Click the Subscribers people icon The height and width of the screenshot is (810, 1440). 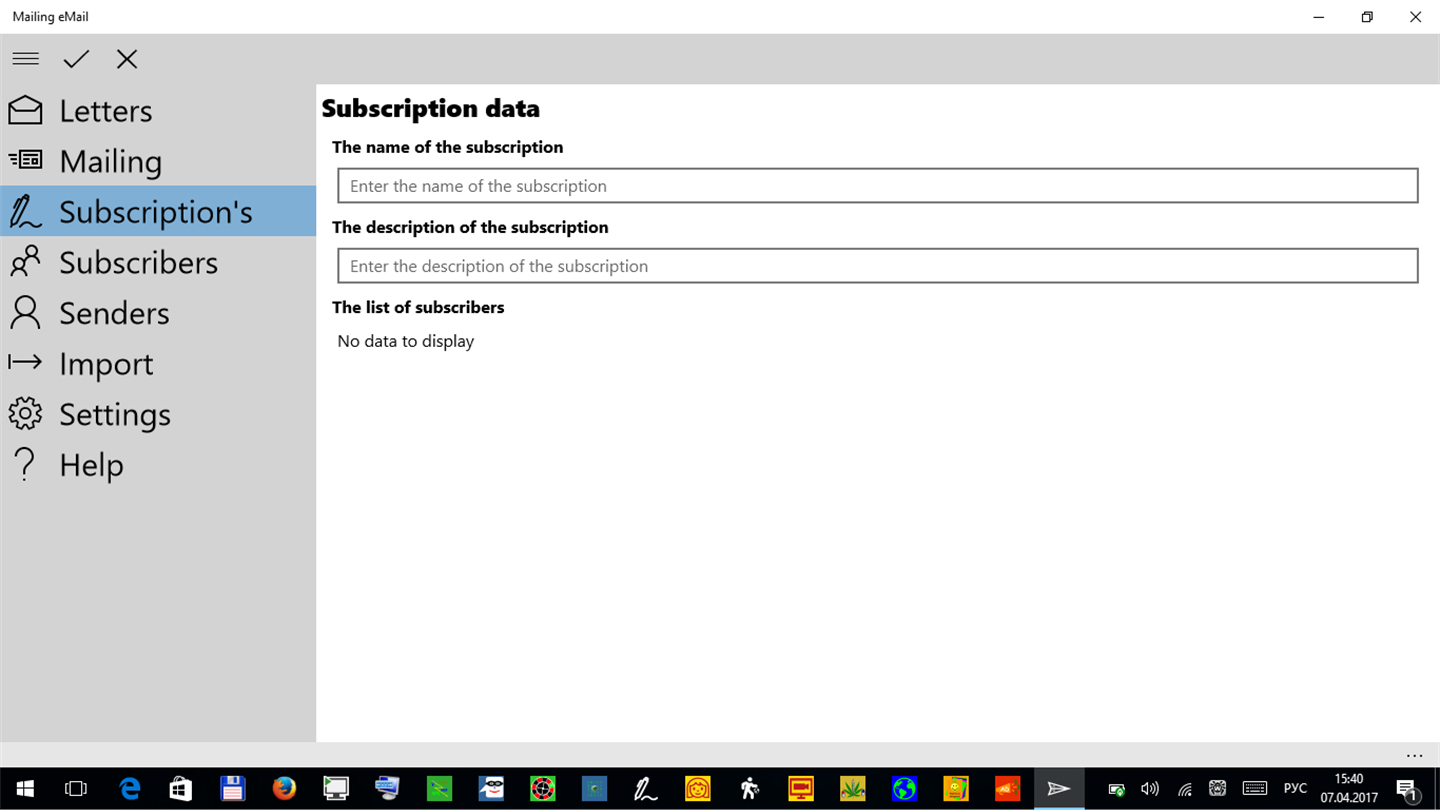25,262
